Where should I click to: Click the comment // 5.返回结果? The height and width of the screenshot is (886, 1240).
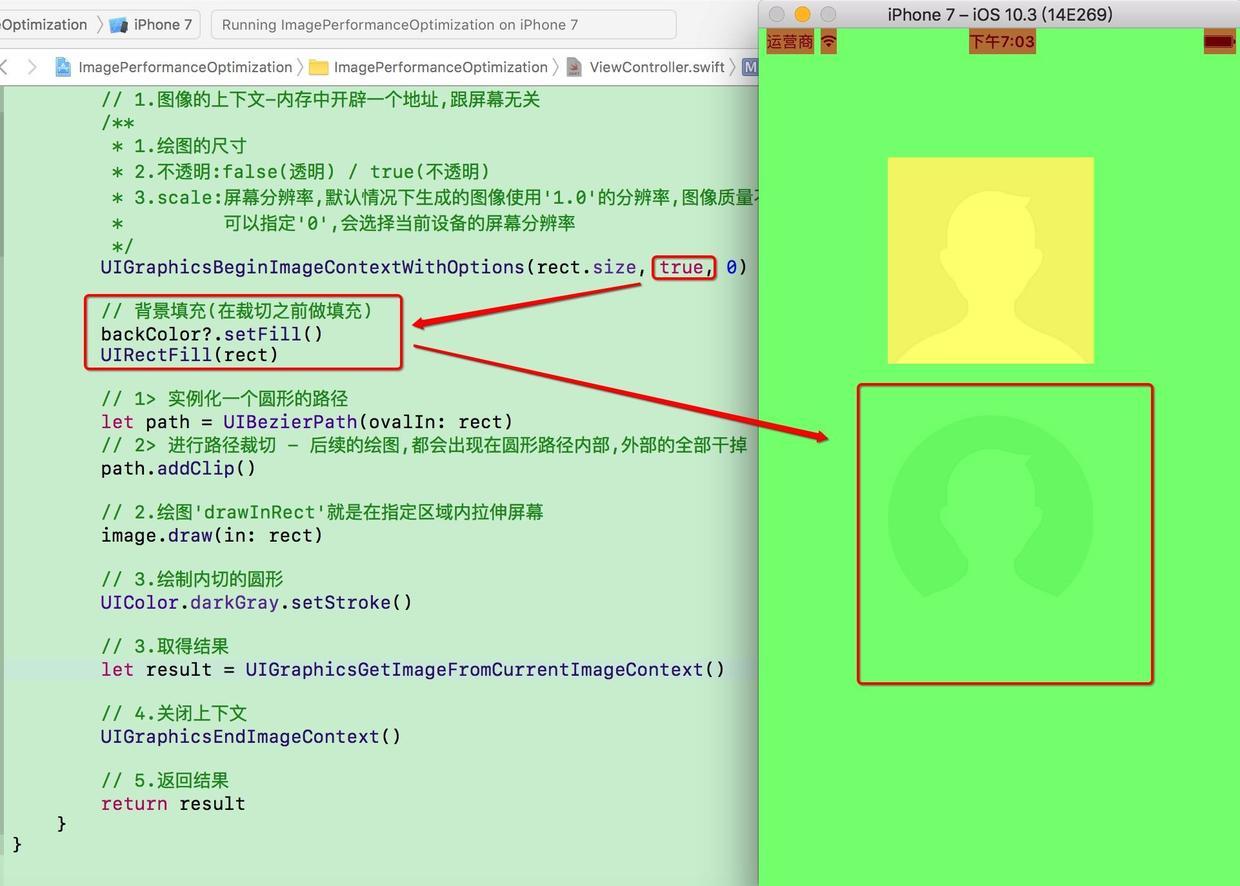(165, 780)
